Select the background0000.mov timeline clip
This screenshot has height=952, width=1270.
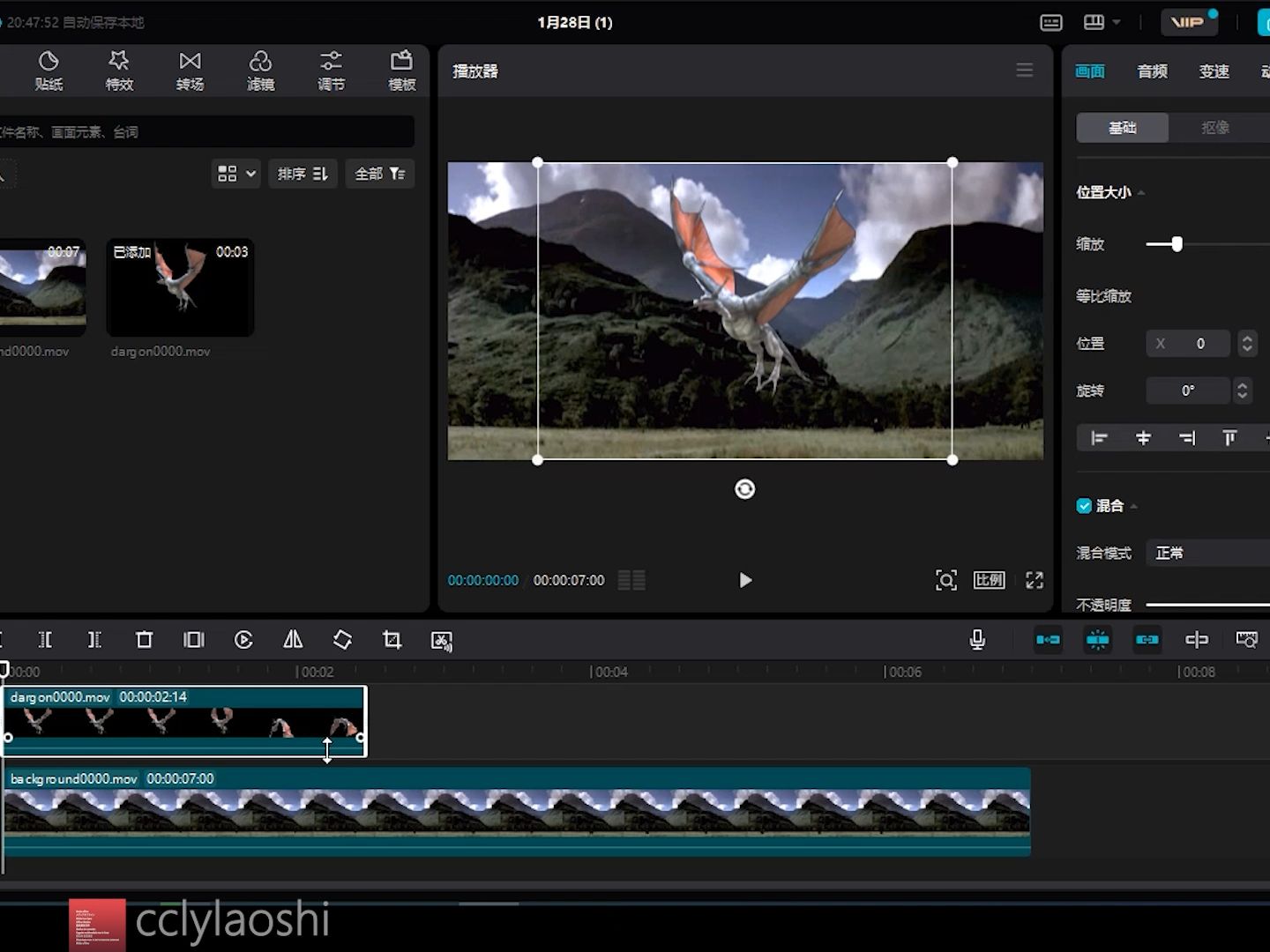point(516,811)
